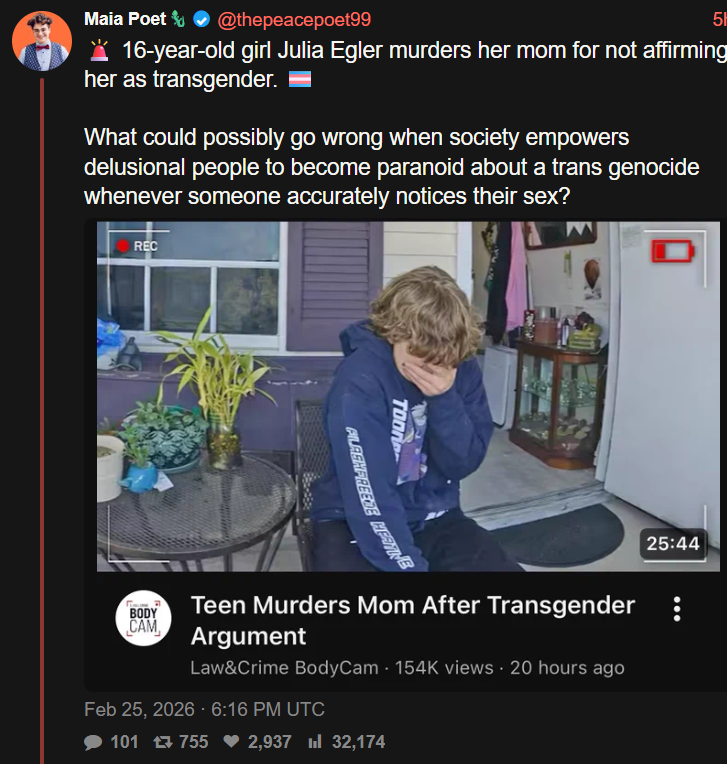Screen dimensions: 727x764
Task: Click the siren emoji in the post
Action: coord(99,50)
